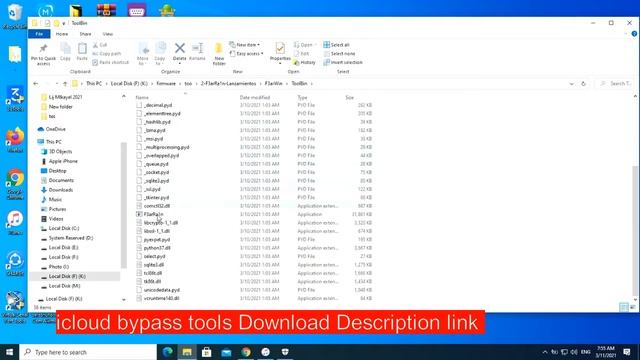The height and width of the screenshot is (360, 640).
Task: Select the unicodedata.pyd file
Action: click(x=162, y=290)
